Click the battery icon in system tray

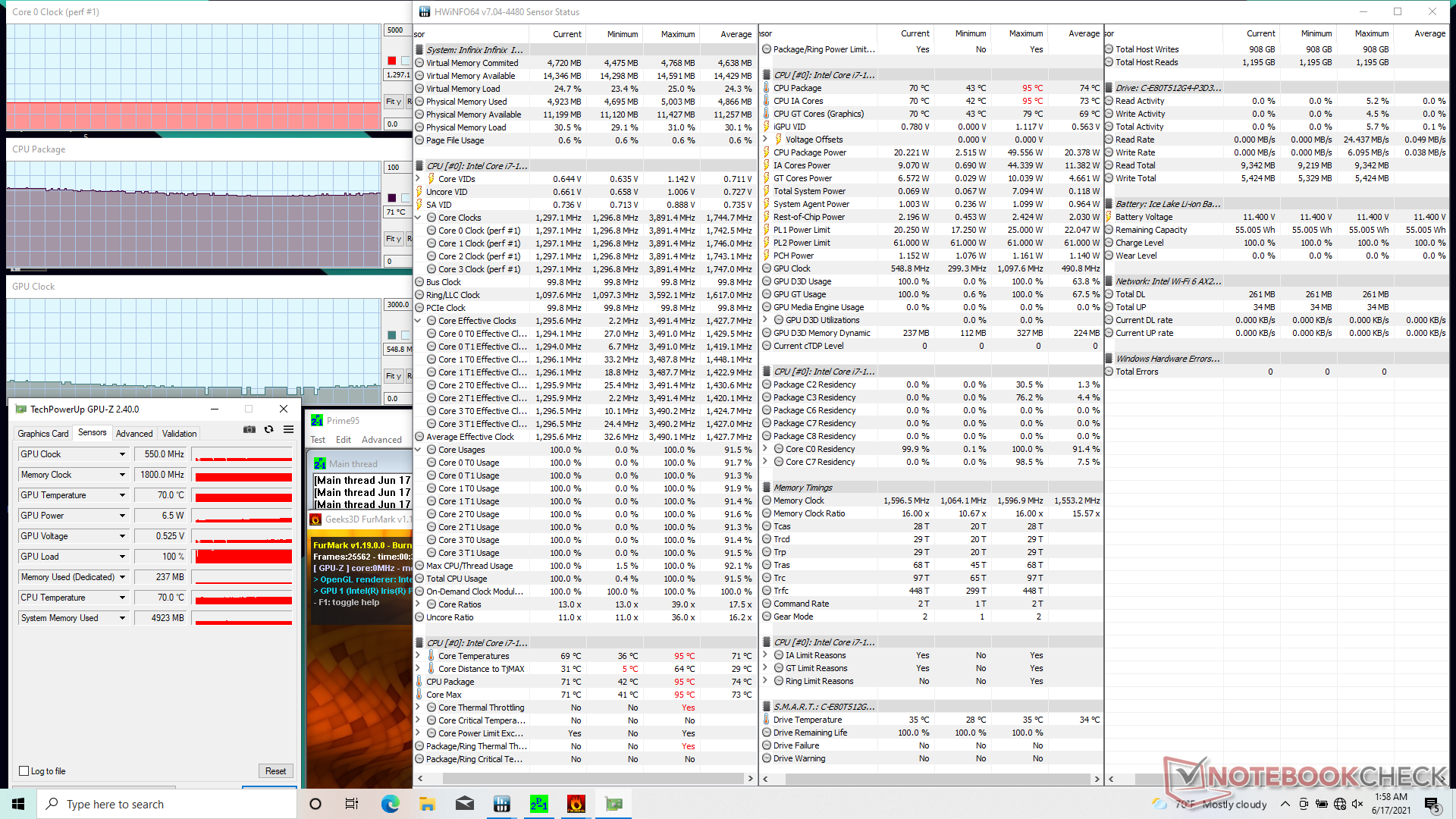tap(1322, 804)
